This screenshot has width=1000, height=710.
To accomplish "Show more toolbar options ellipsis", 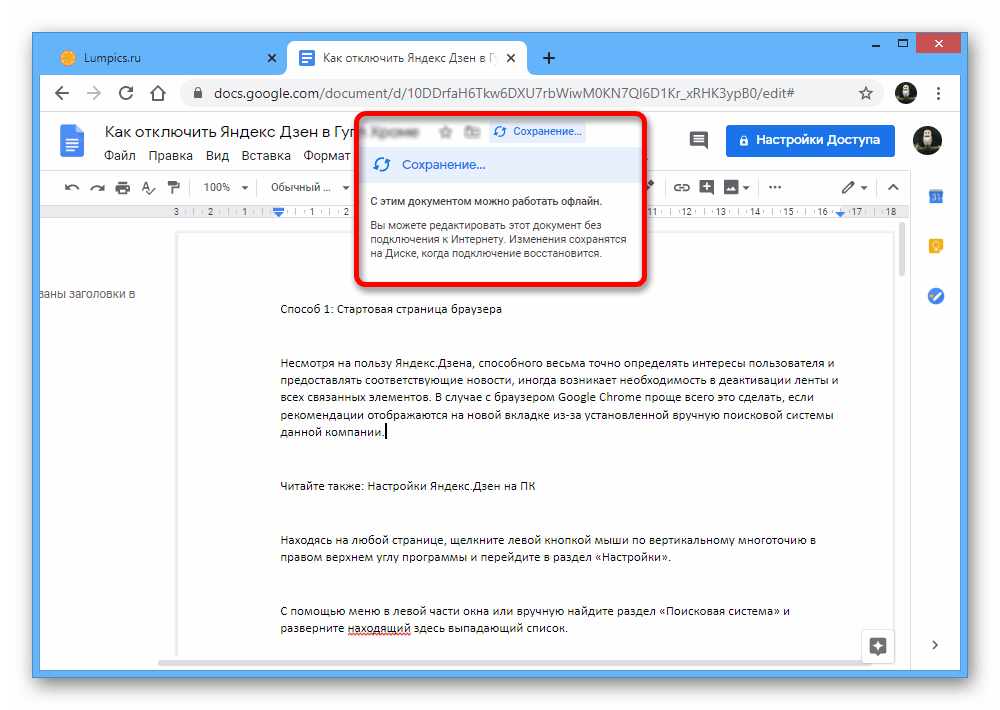I will tap(775, 188).
